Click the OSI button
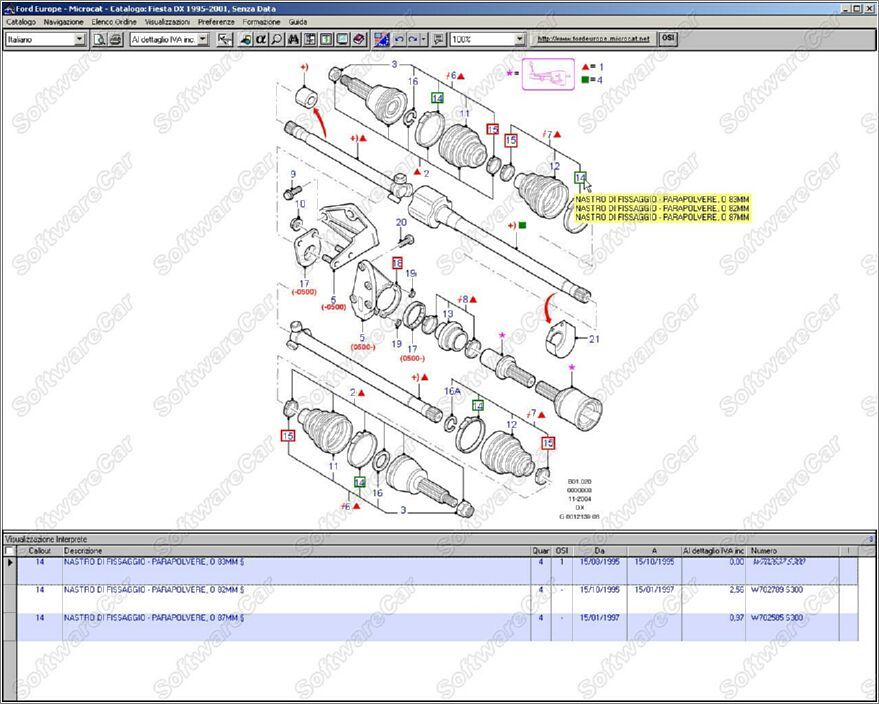 [x=669, y=38]
